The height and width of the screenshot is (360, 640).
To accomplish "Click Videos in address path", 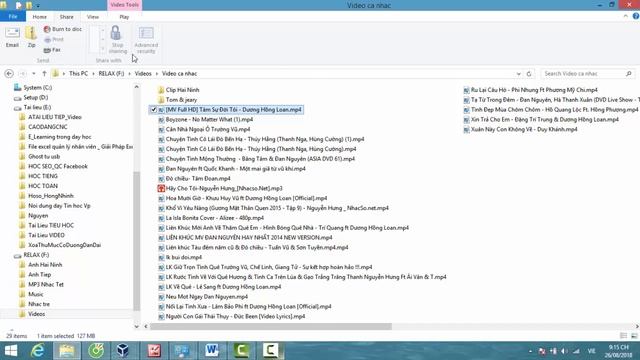I will tap(143, 73).
